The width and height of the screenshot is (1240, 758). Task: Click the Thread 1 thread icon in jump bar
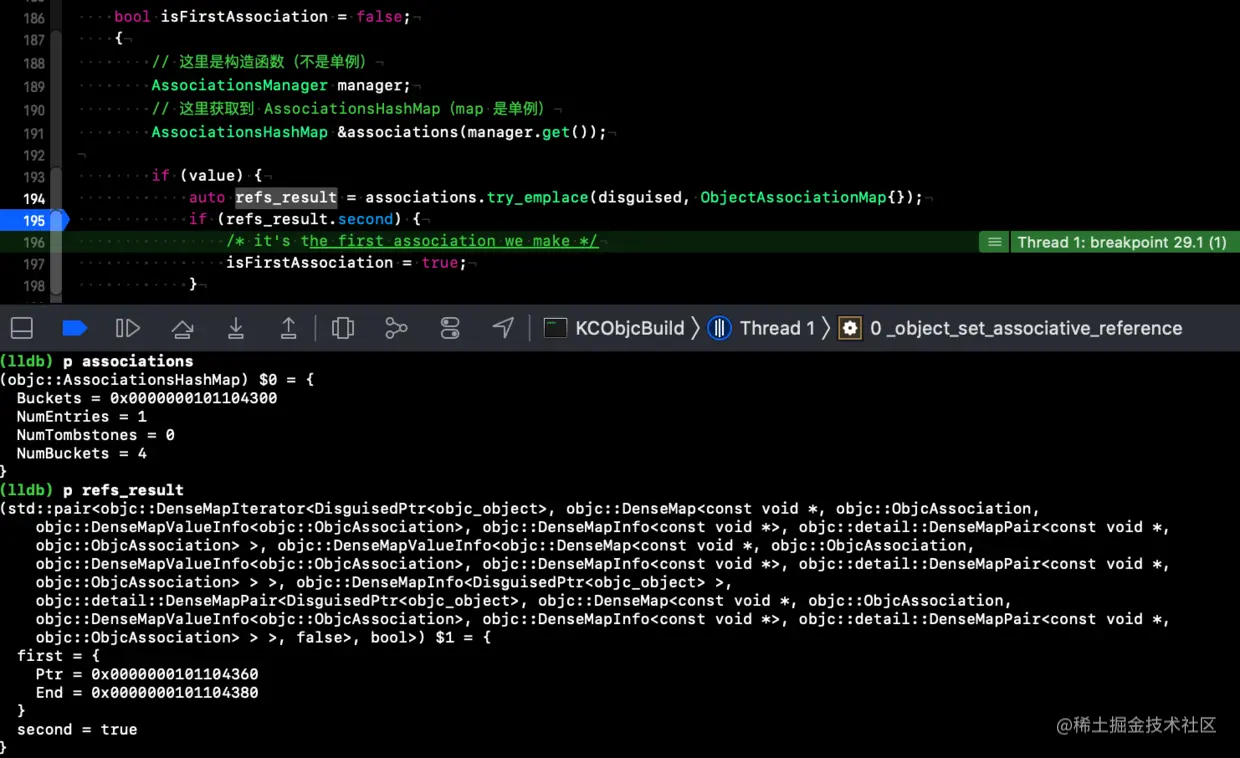click(719, 328)
